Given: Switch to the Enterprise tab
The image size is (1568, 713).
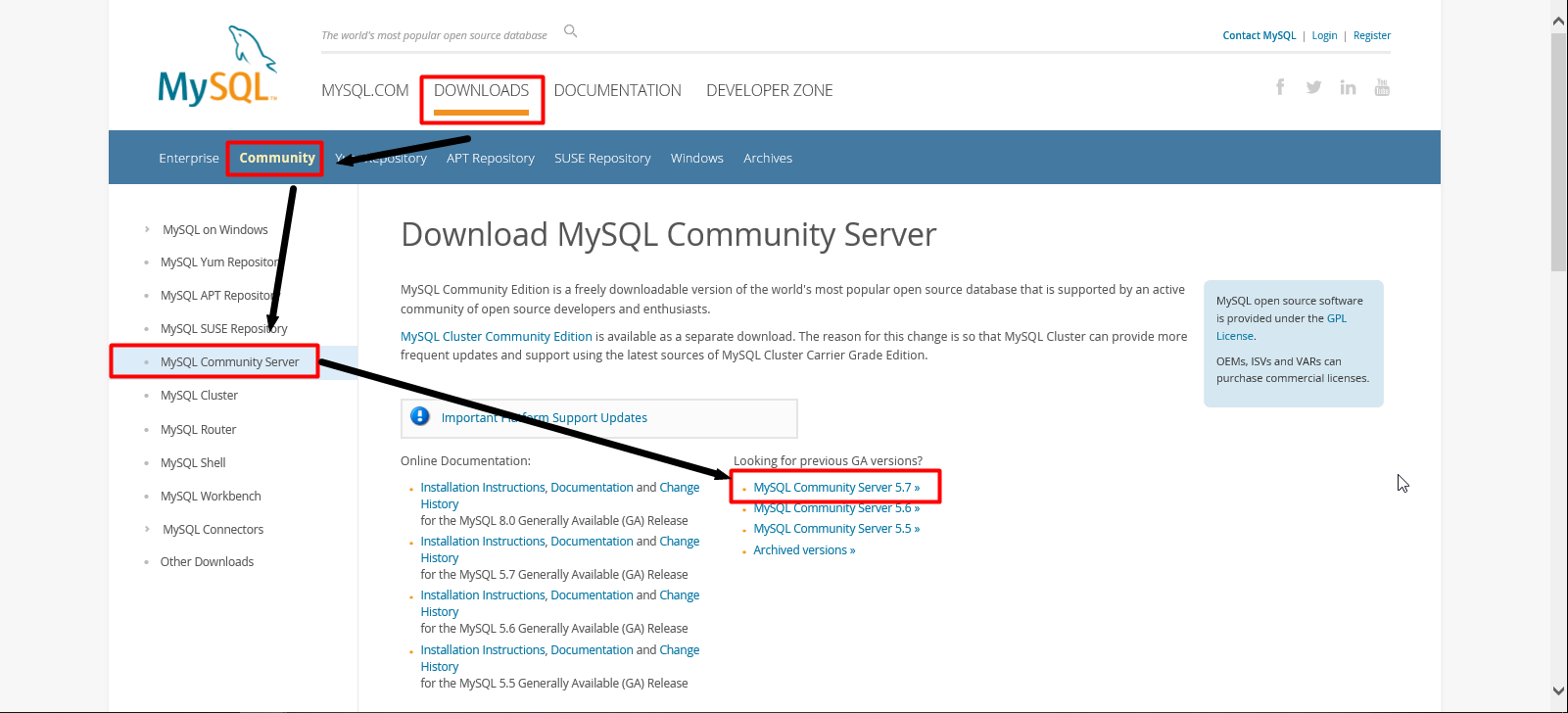Looking at the screenshot, I should tap(189, 158).
